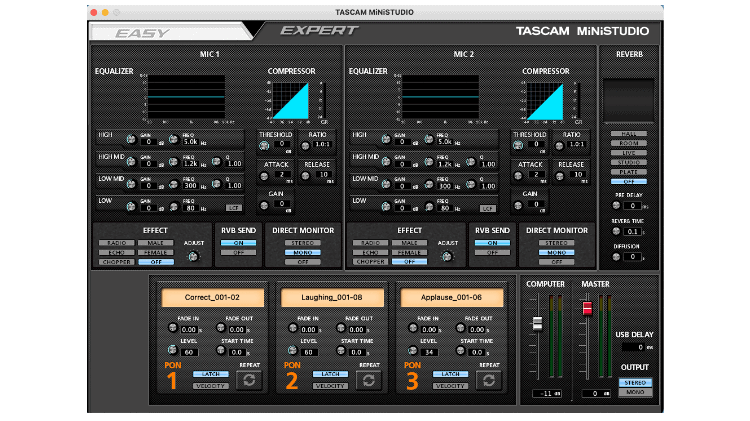Screen dimensions: 750x421
Task: Set MIC 1 direct monitor to MONO
Action: 303,253
